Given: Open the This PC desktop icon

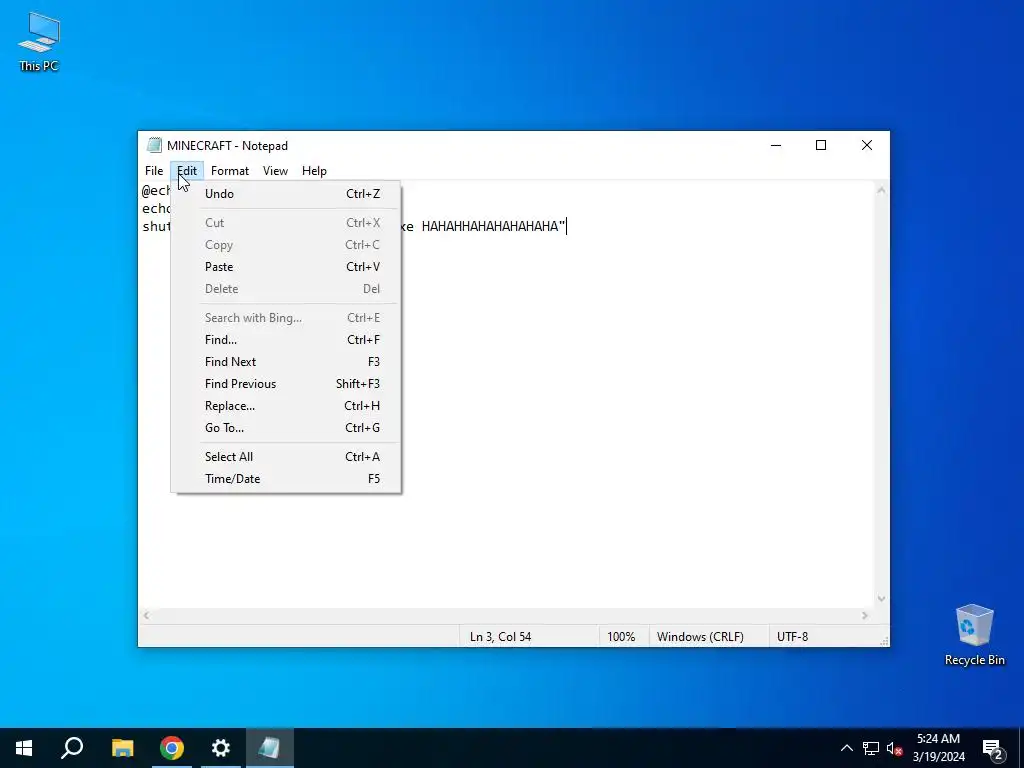Looking at the screenshot, I should coord(39,41).
